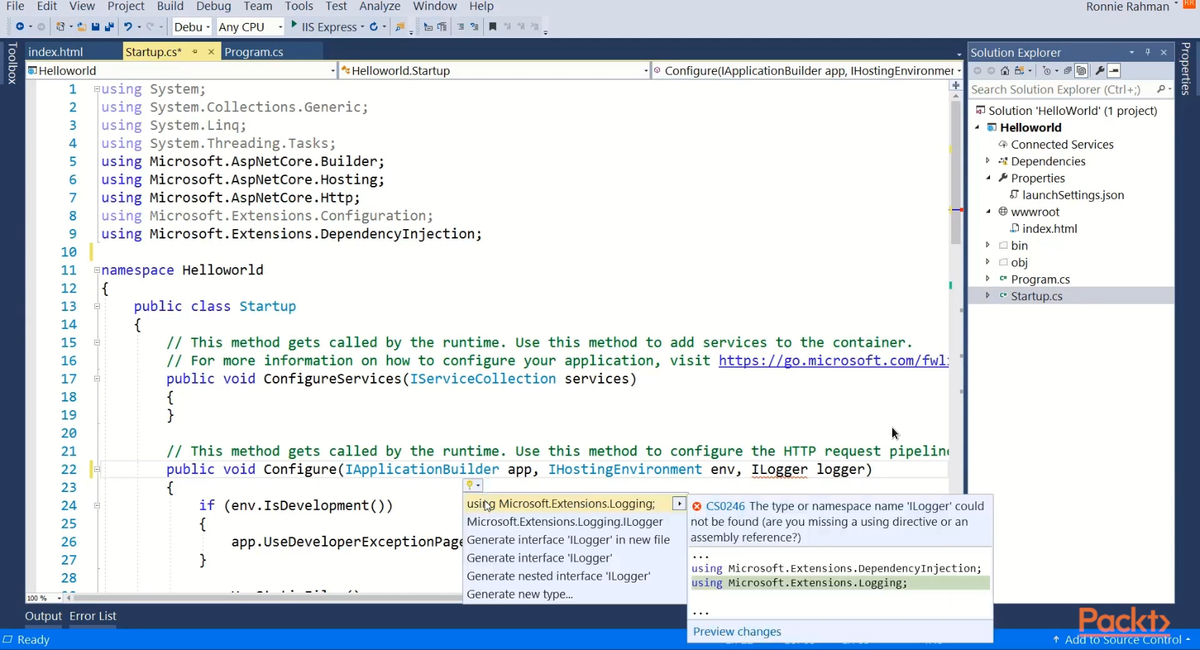Start debugging with the green play icon
The image size is (1200, 650).
tap(293, 25)
